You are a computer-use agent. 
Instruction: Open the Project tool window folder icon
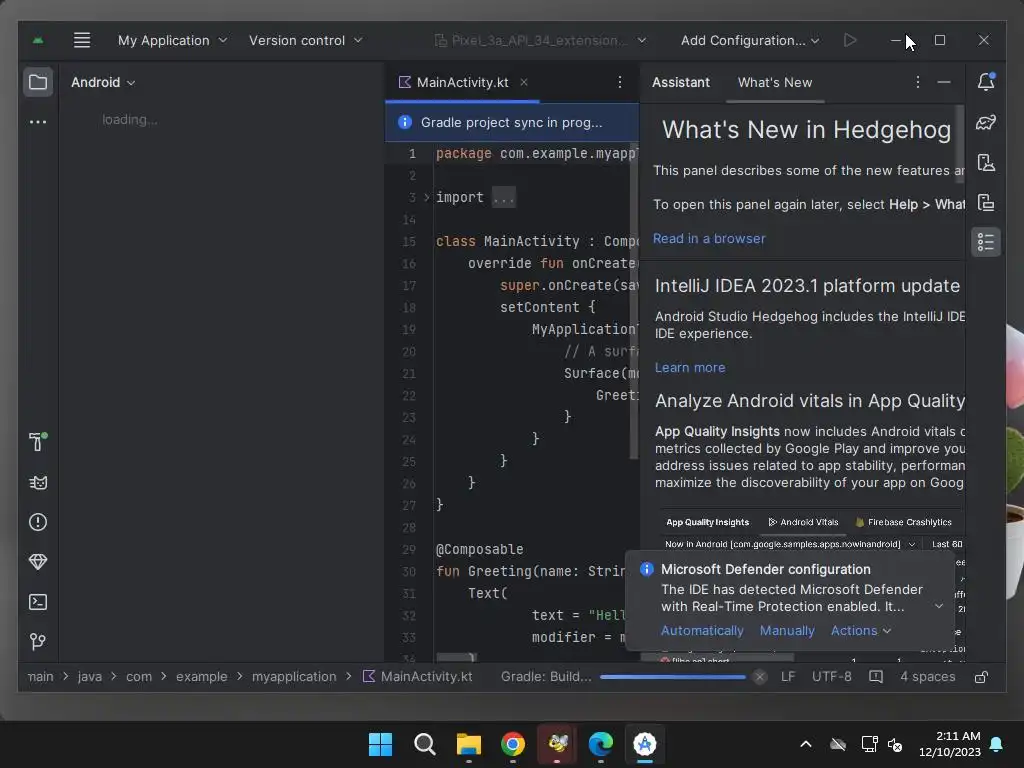tap(38, 82)
